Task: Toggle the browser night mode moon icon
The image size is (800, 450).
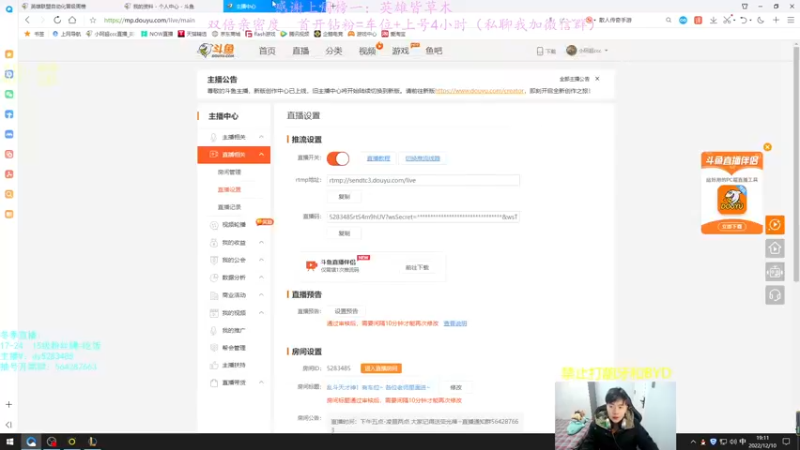Action: pos(761,20)
